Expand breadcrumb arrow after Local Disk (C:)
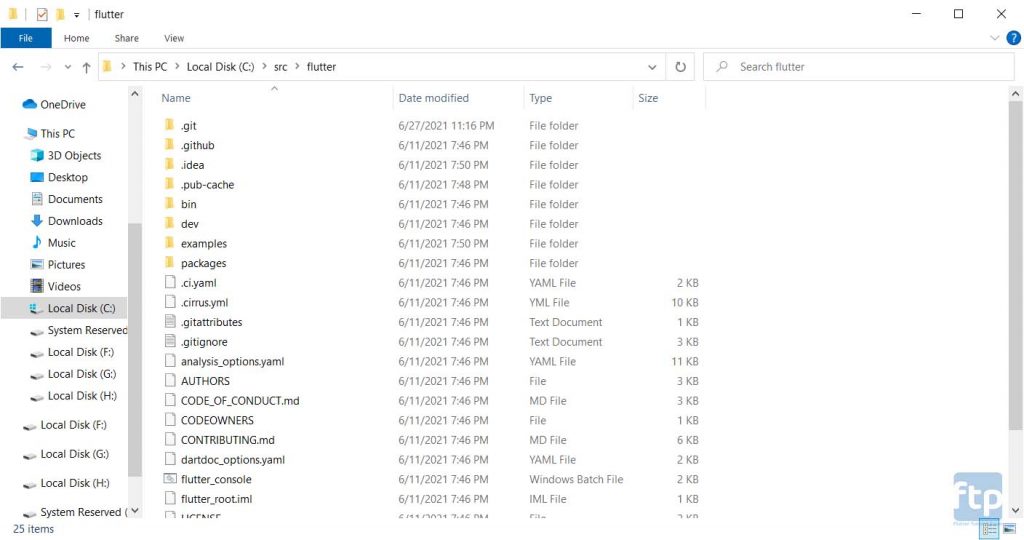Screen dimensions: 1024x540 click(x=264, y=67)
